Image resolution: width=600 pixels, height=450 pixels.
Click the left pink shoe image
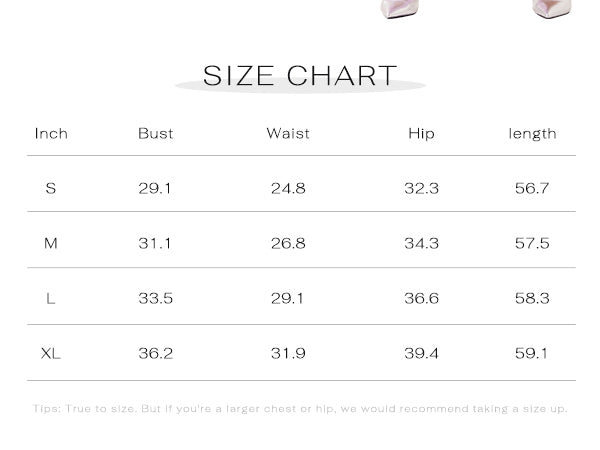point(399,8)
